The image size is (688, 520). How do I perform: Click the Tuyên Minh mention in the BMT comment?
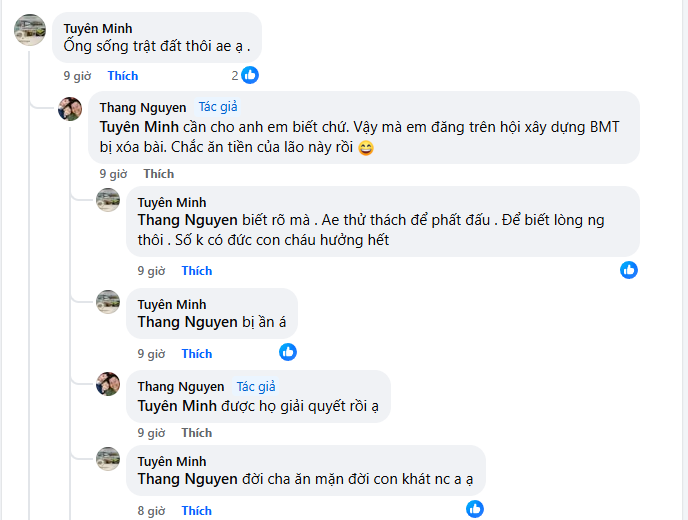[x=139, y=128]
